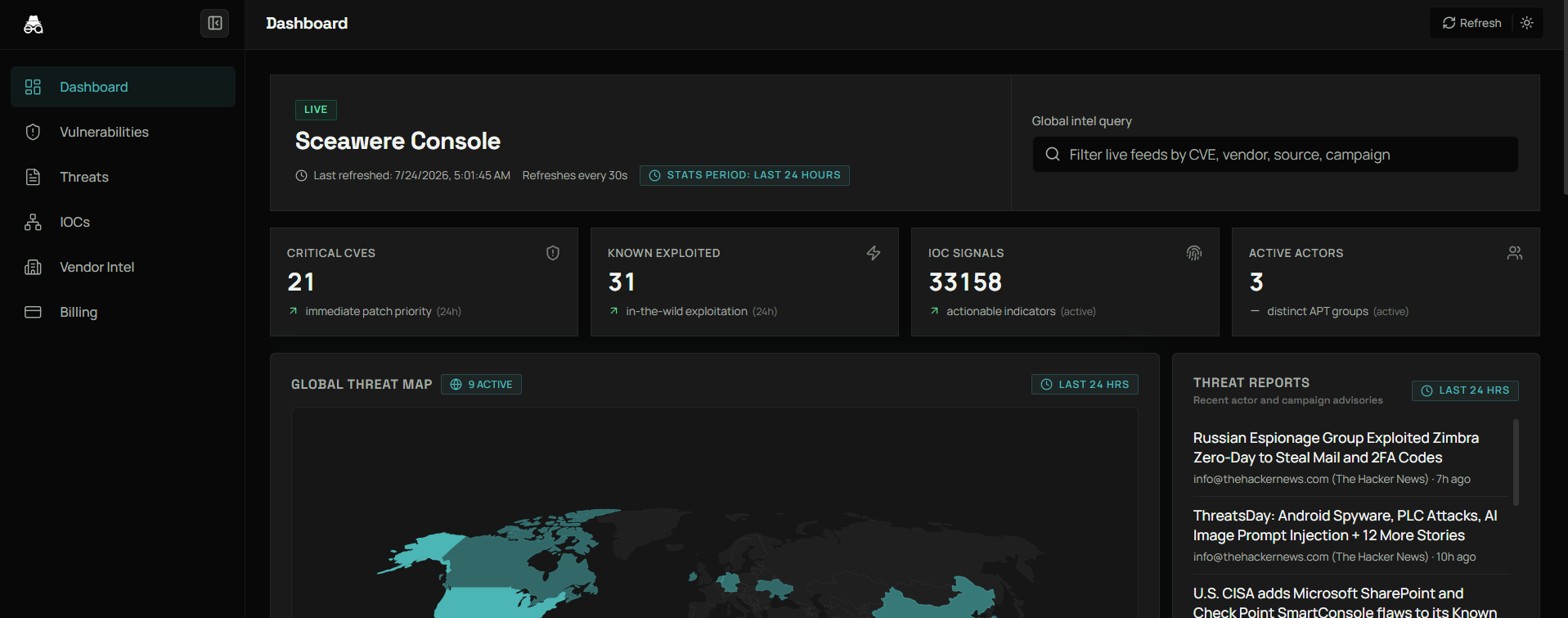The height and width of the screenshot is (618, 1568).
Task: Click immediate patch priority trend arrow
Action: point(293,311)
